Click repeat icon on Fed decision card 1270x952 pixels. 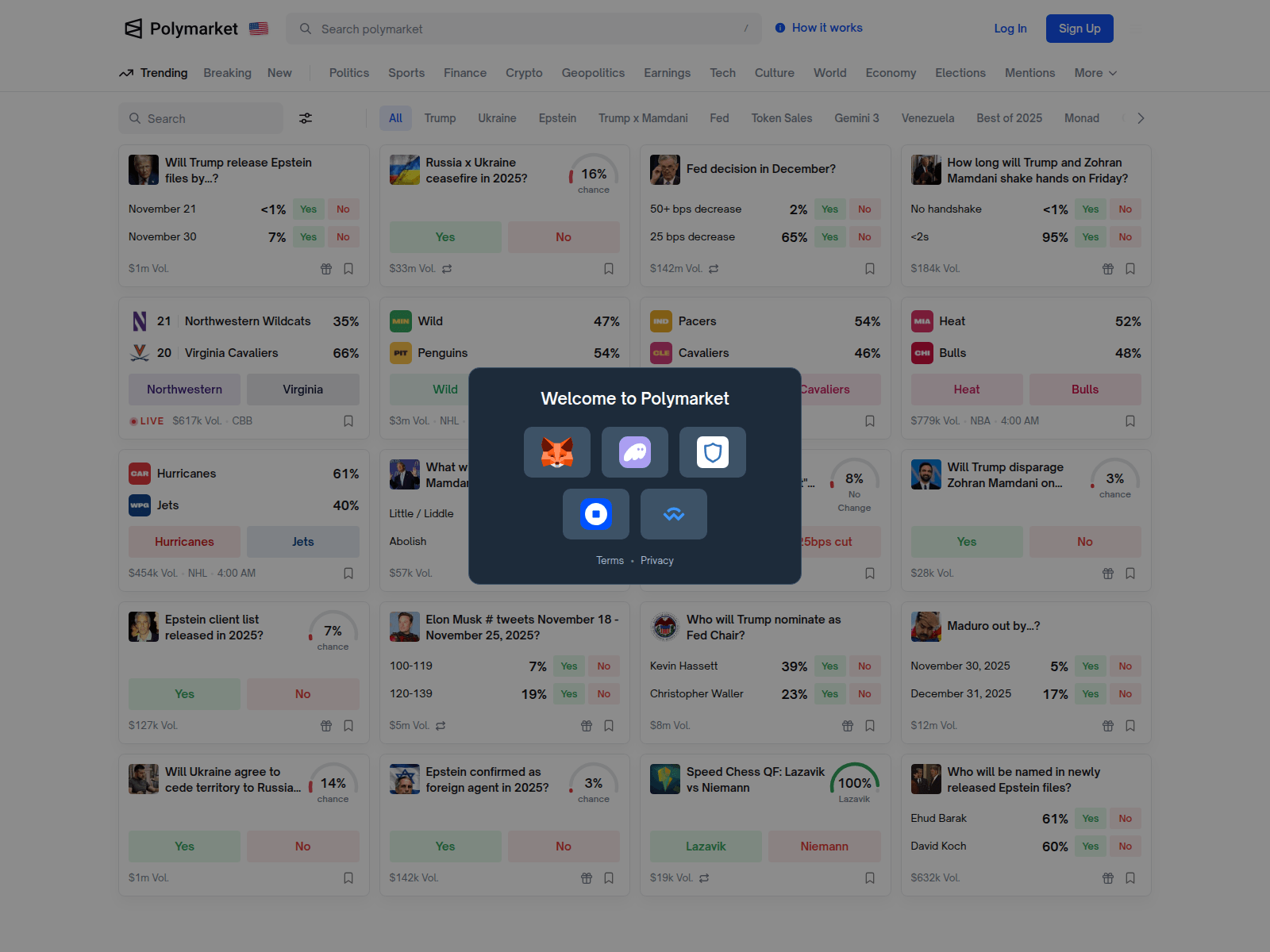pos(714,269)
